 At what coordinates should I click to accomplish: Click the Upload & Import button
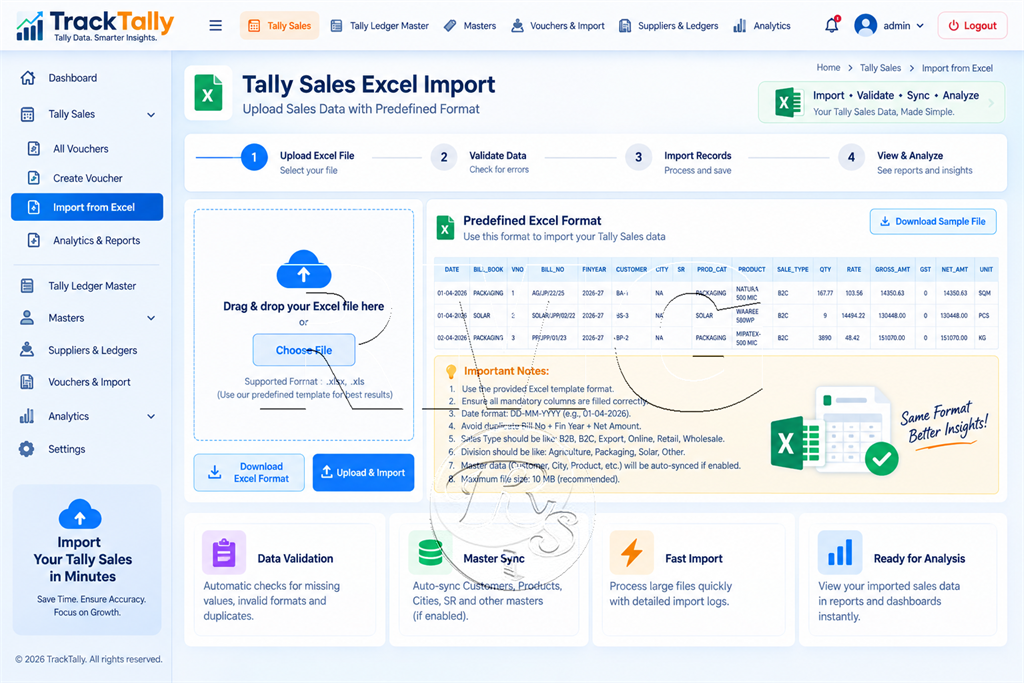(x=363, y=472)
